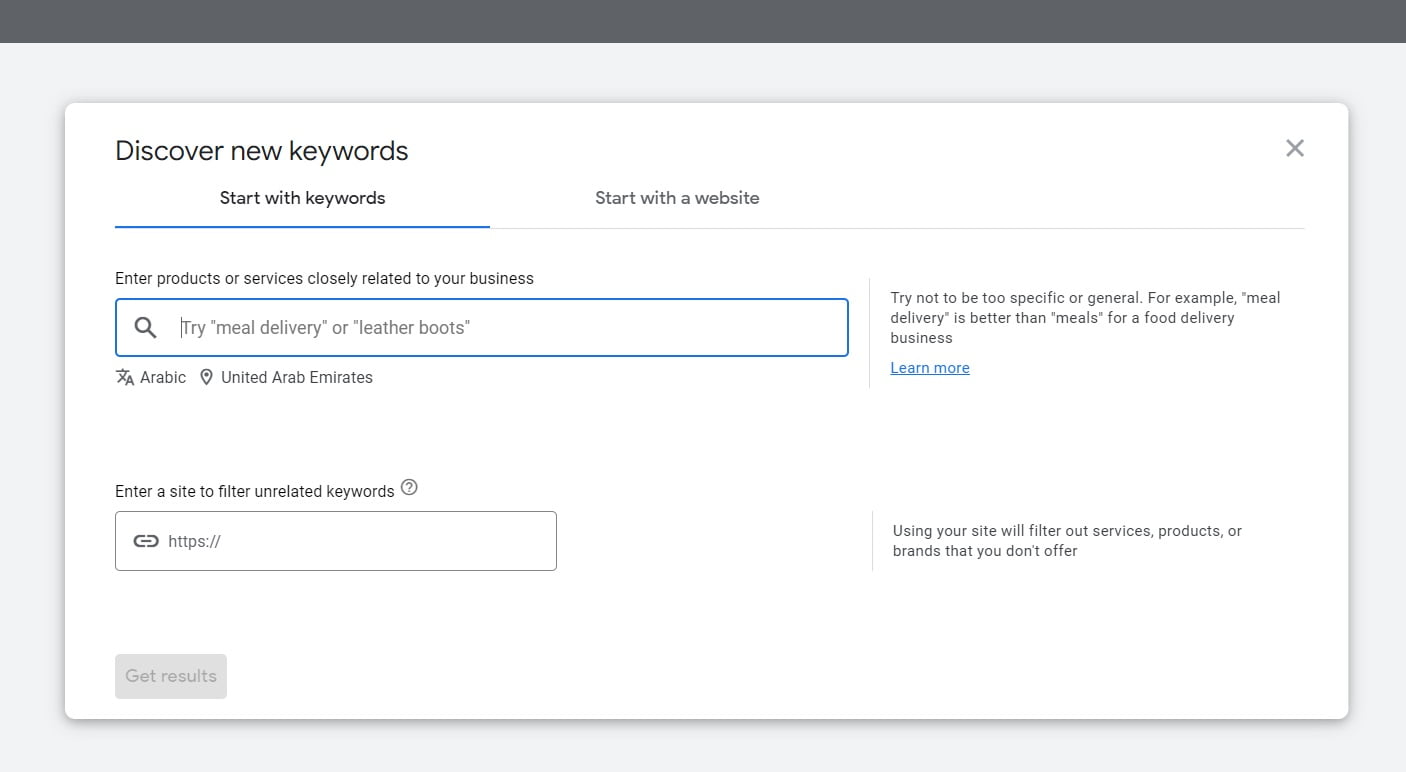
Task: Click the 'Enter a site to filter unrelated keywords' label
Action: pos(255,491)
